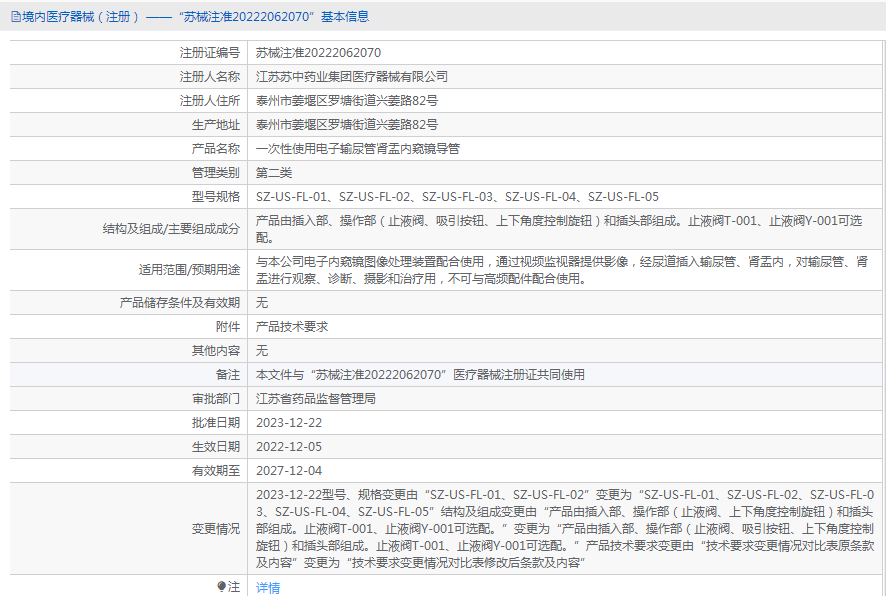Open the 详情 link

point(268,588)
